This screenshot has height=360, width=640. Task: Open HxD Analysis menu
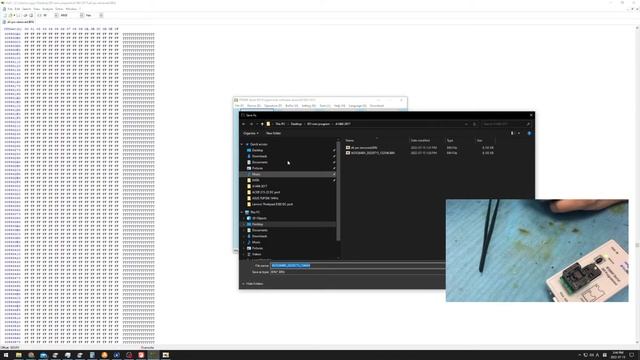tap(48, 9)
